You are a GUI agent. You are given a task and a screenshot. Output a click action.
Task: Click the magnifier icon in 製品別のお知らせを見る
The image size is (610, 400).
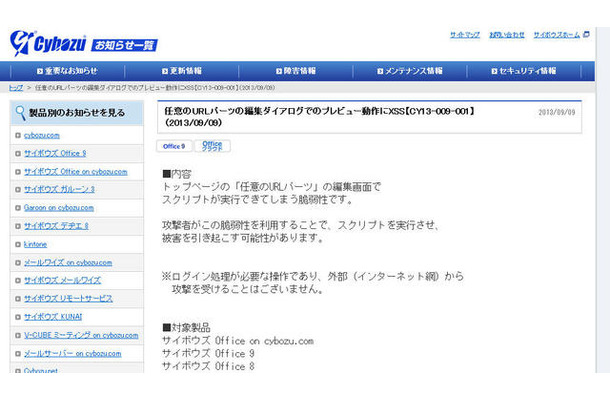click(20, 113)
